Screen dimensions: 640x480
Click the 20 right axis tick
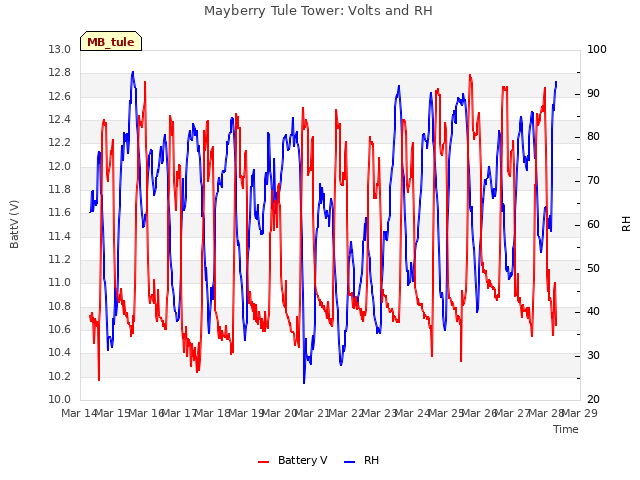[593, 400]
